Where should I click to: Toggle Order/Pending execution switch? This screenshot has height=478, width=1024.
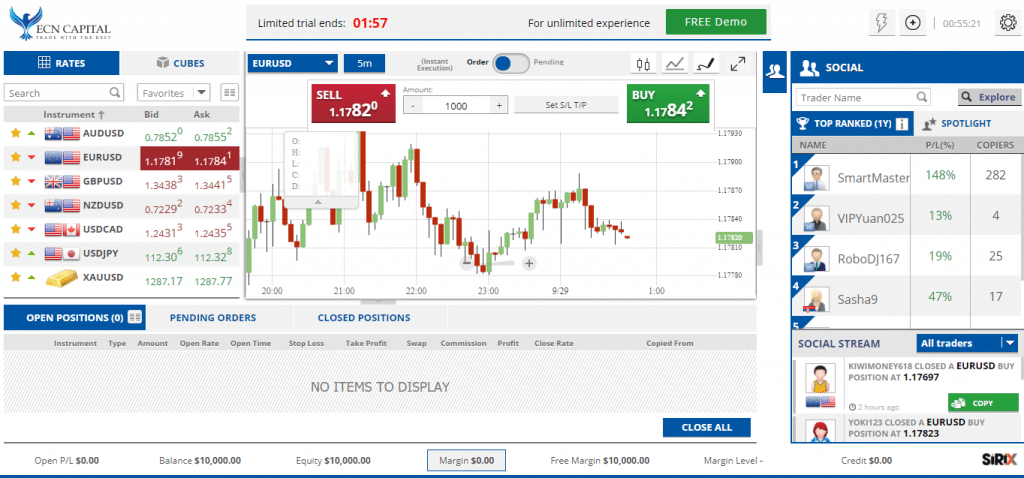pyautogui.click(x=510, y=63)
